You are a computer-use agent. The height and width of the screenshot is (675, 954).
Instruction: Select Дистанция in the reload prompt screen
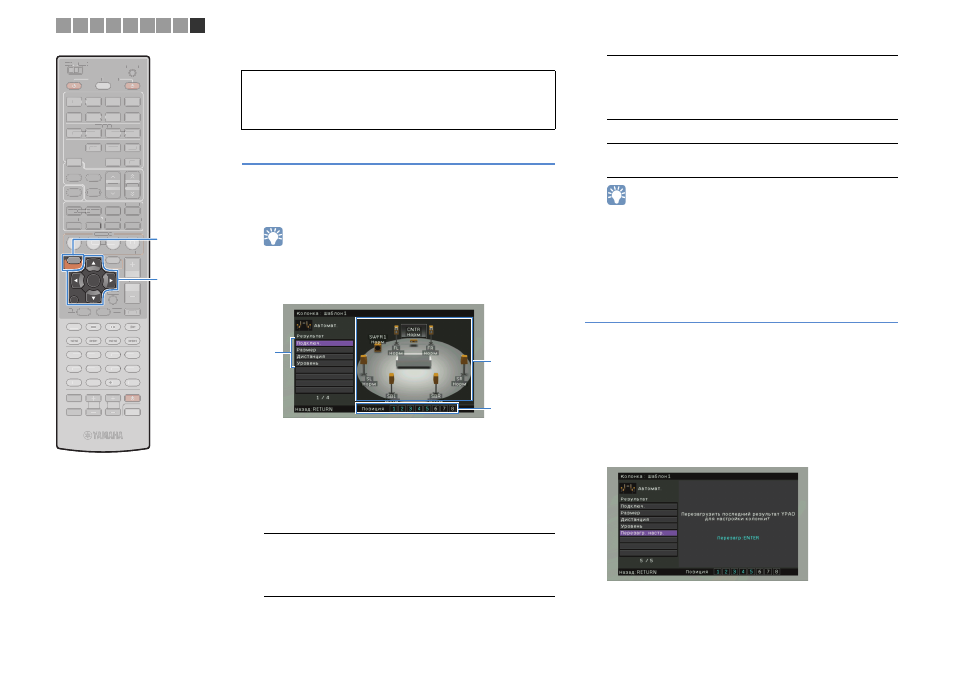[649, 520]
